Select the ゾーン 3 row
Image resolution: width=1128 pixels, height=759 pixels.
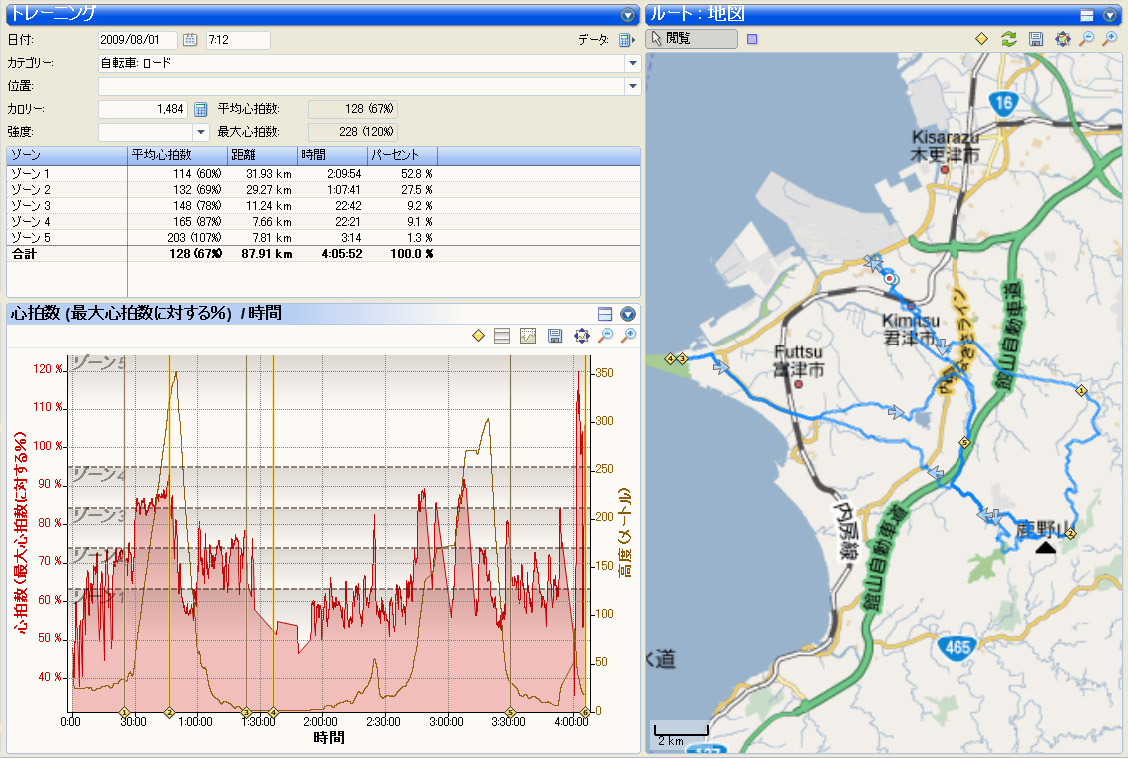point(323,206)
